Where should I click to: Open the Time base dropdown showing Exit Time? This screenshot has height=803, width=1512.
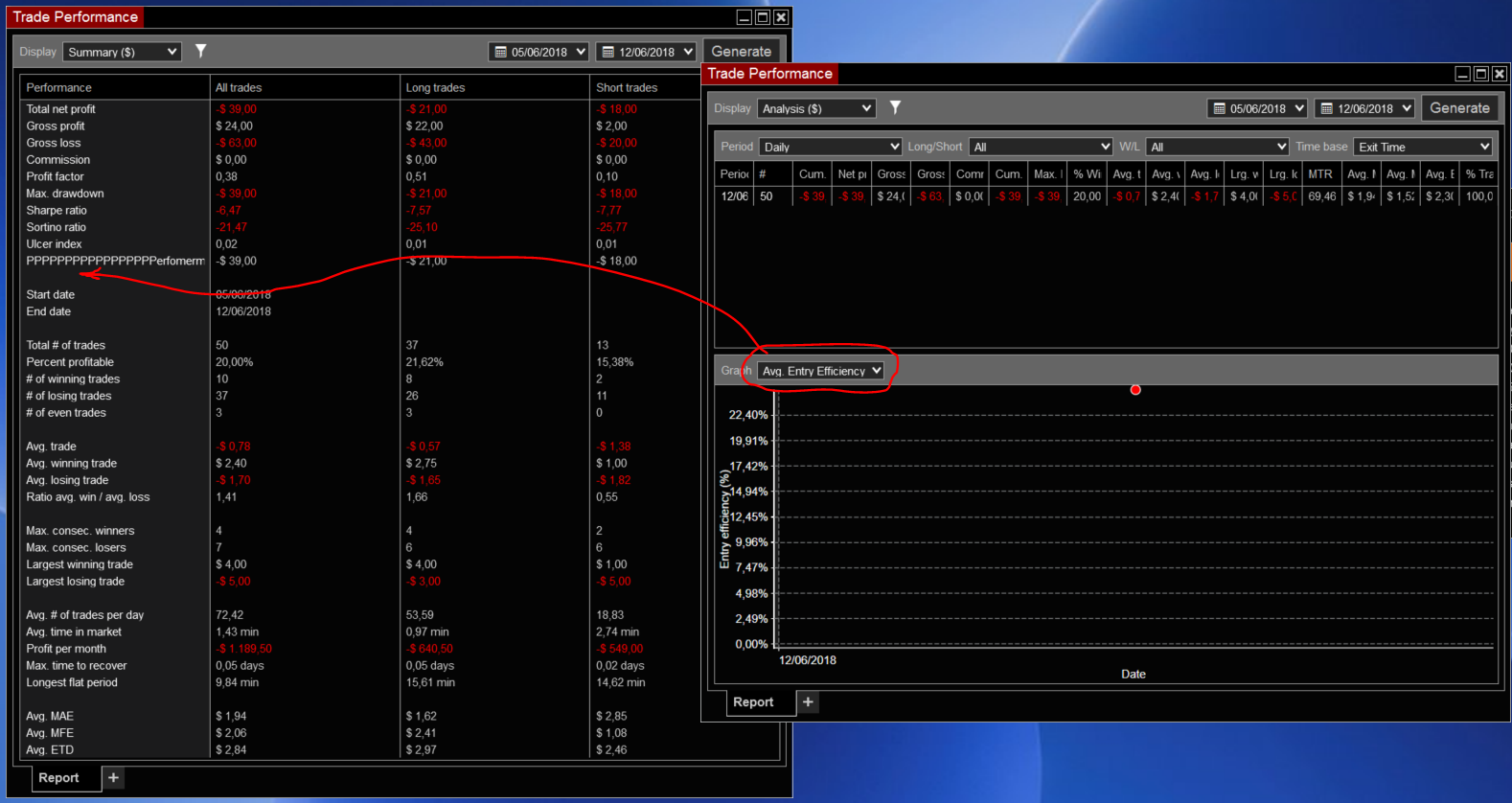(1423, 147)
